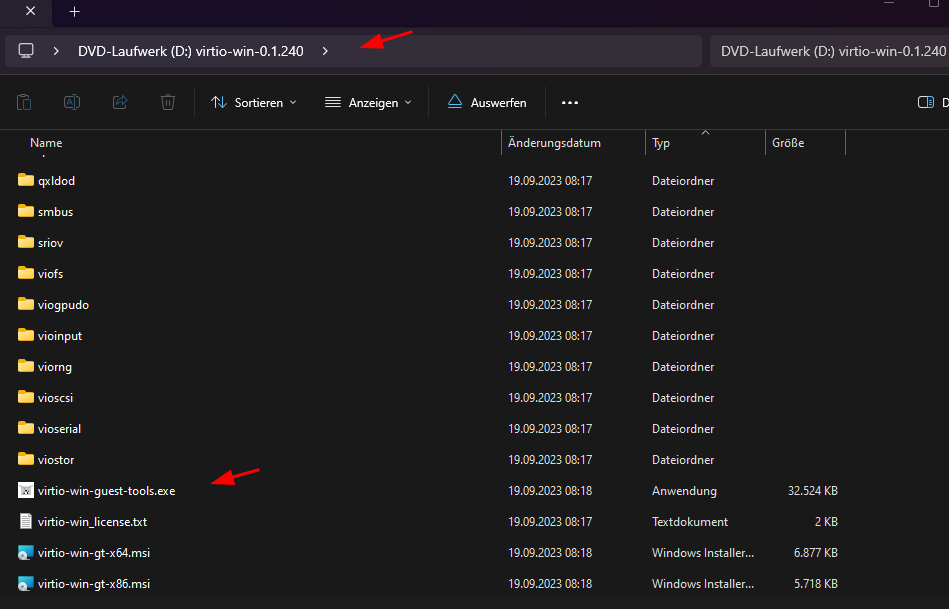This screenshot has height=609, width=949.
Task: Click the viofs folder name
Action: (x=50, y=274)
